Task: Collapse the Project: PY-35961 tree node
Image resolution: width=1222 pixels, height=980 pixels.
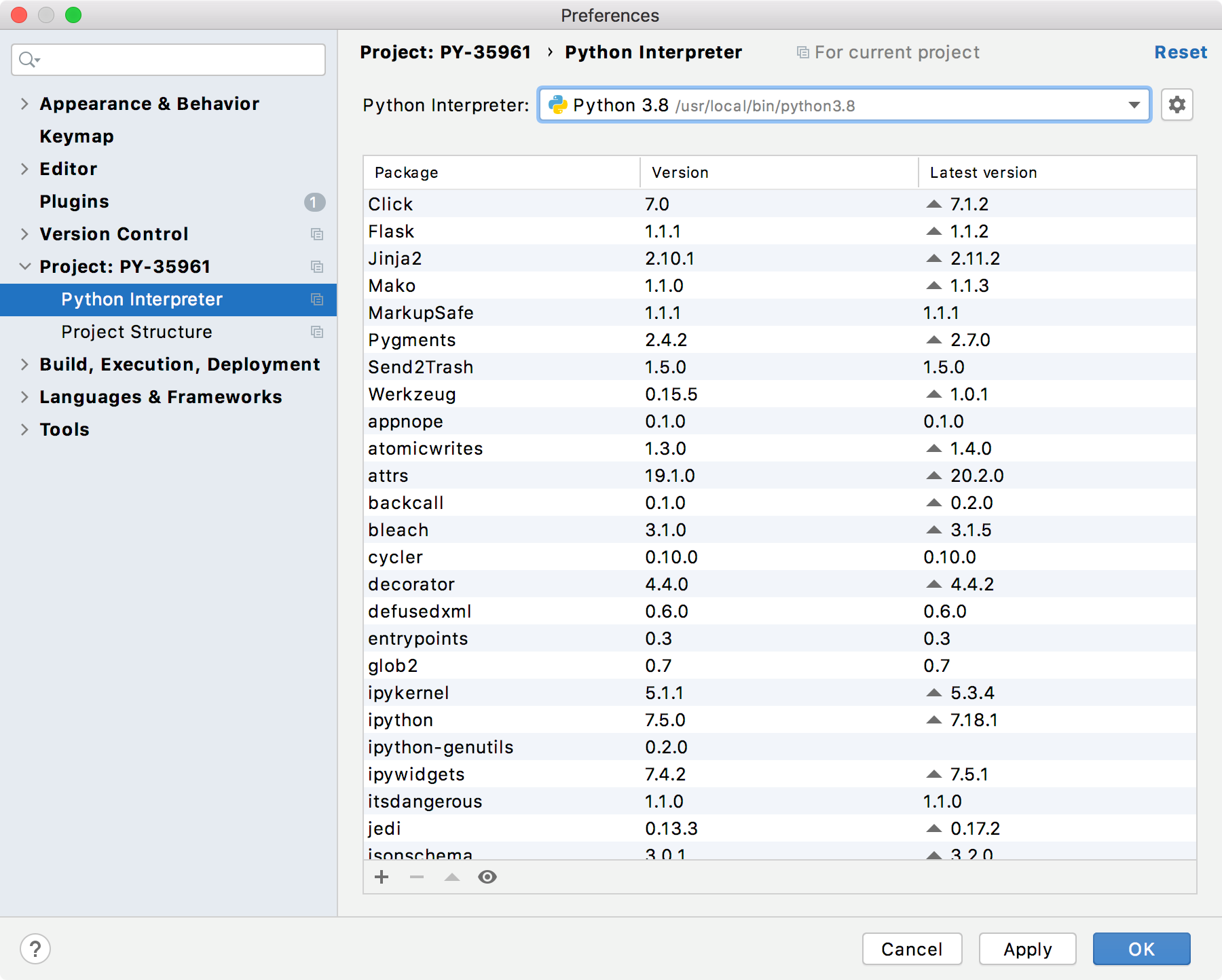Action: point(24,266)
